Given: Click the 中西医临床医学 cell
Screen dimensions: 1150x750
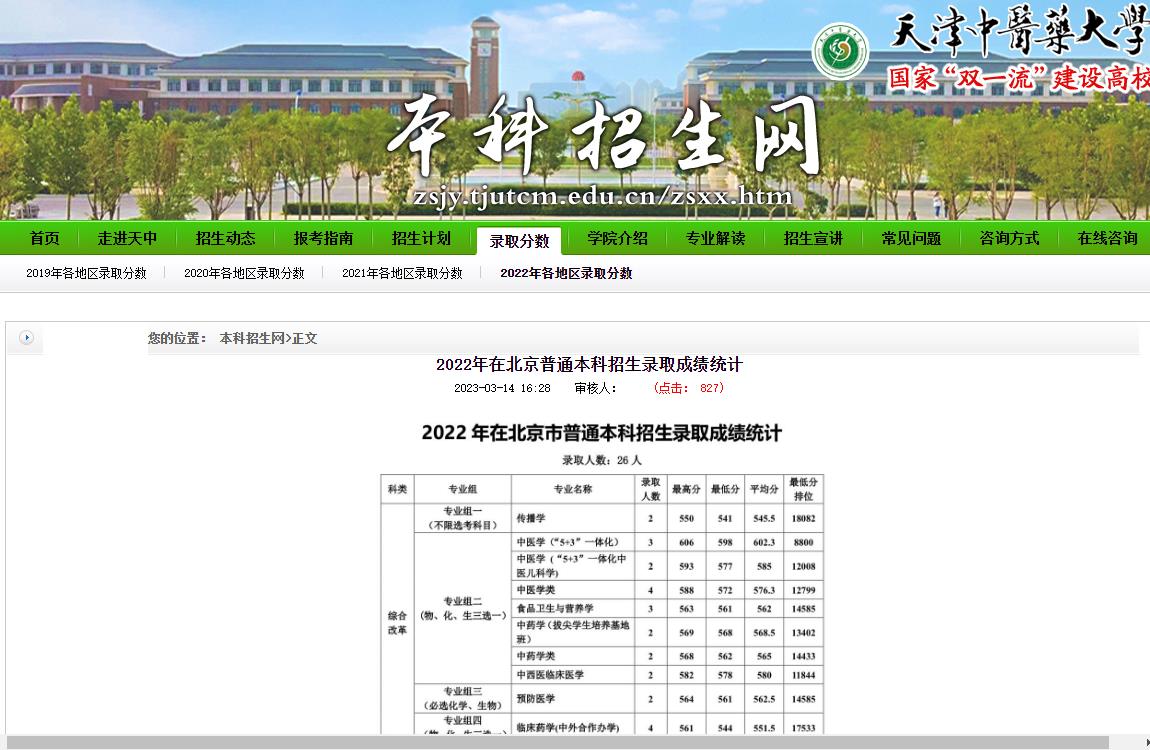Looking at the screenshot, I should 573,674.
